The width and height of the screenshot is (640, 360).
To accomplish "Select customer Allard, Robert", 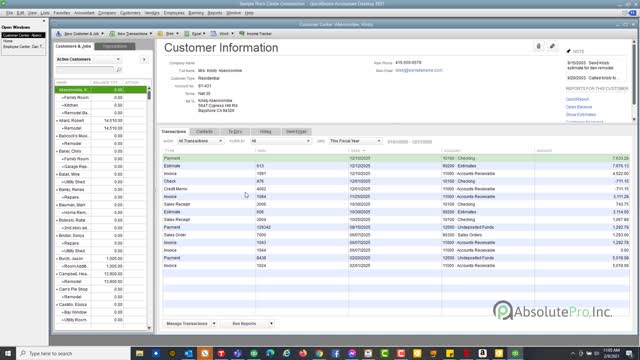I will (100, 120).
